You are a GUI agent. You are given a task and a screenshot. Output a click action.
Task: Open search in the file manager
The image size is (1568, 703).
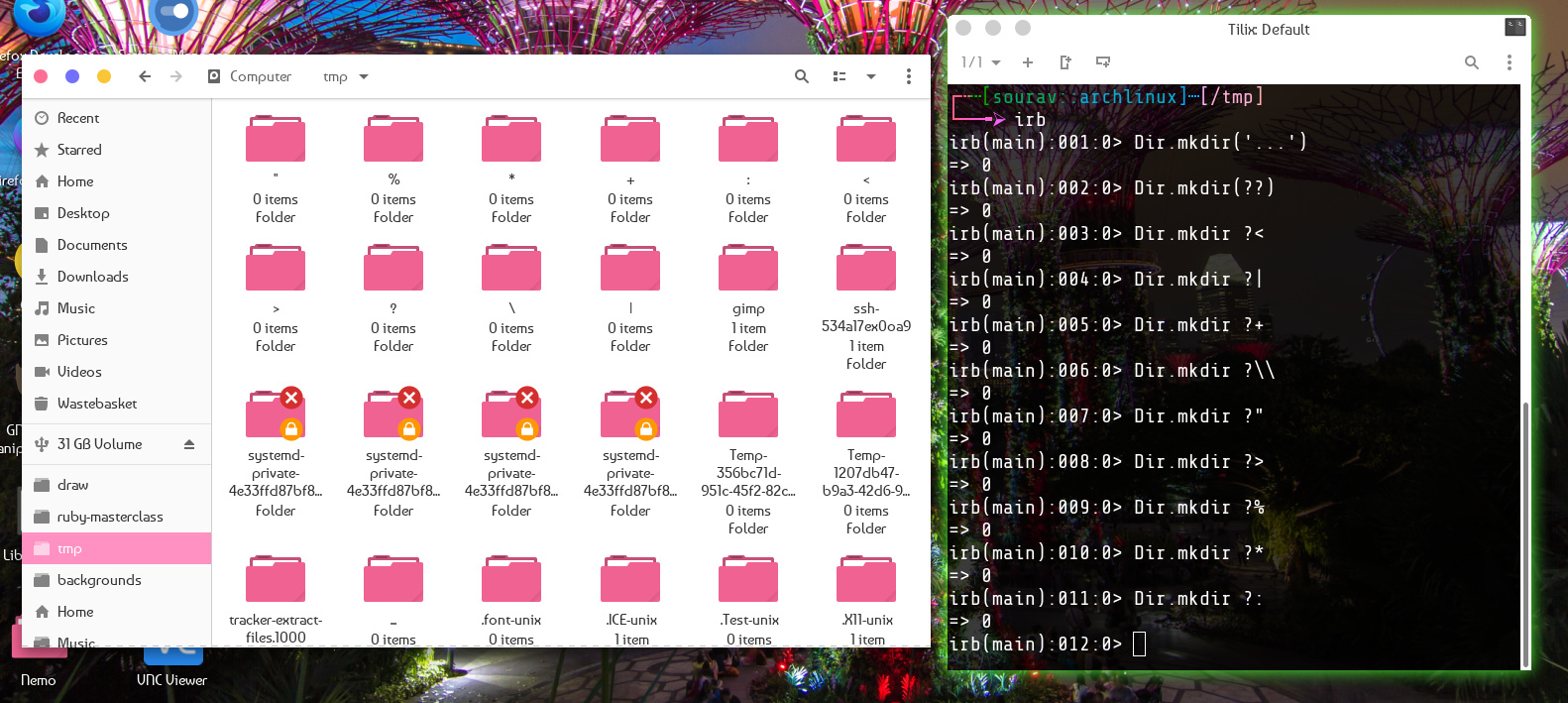pos(802,76)
